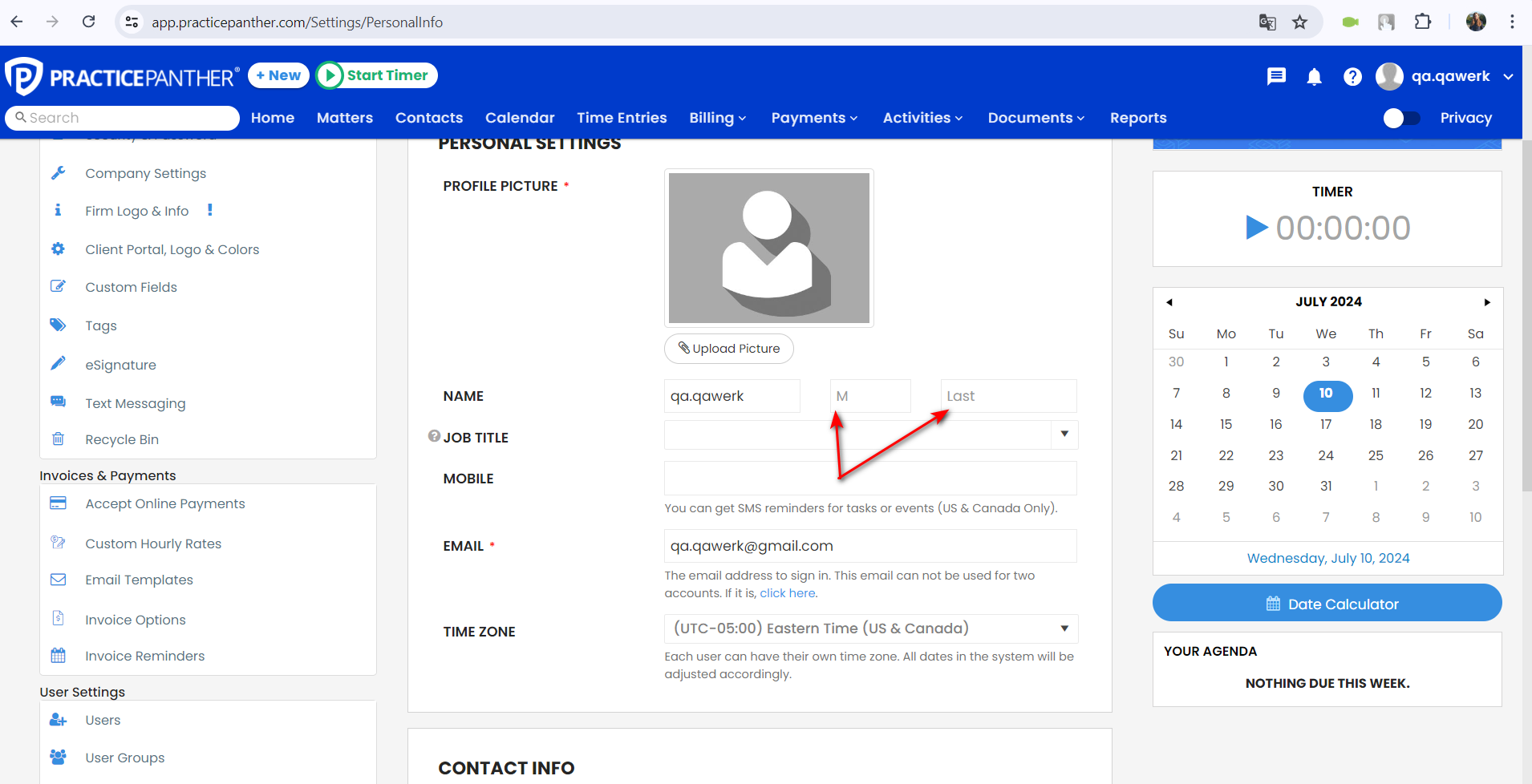1532x784 pixels.
Task: Click the Date Calculator button
Action: tap(1327, 603)
